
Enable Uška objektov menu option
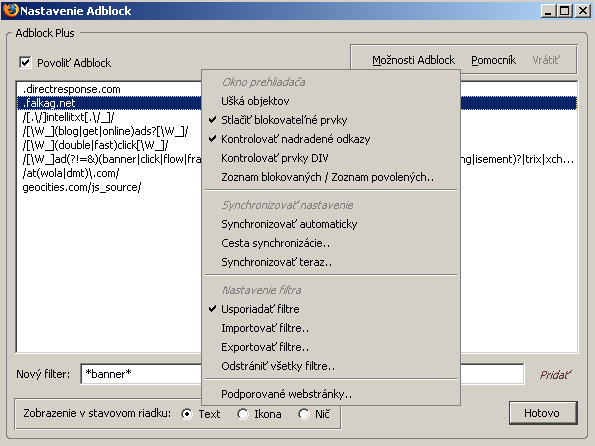(x=331, y=101)
